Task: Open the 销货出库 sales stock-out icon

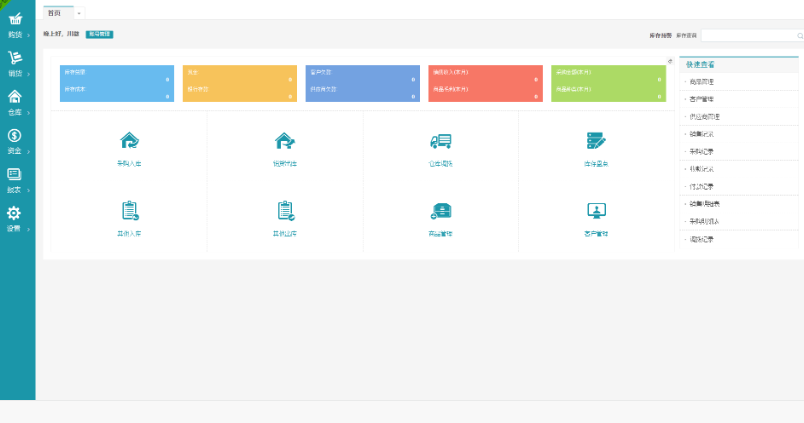Action: pyautogui.click(x=285, y=141)
